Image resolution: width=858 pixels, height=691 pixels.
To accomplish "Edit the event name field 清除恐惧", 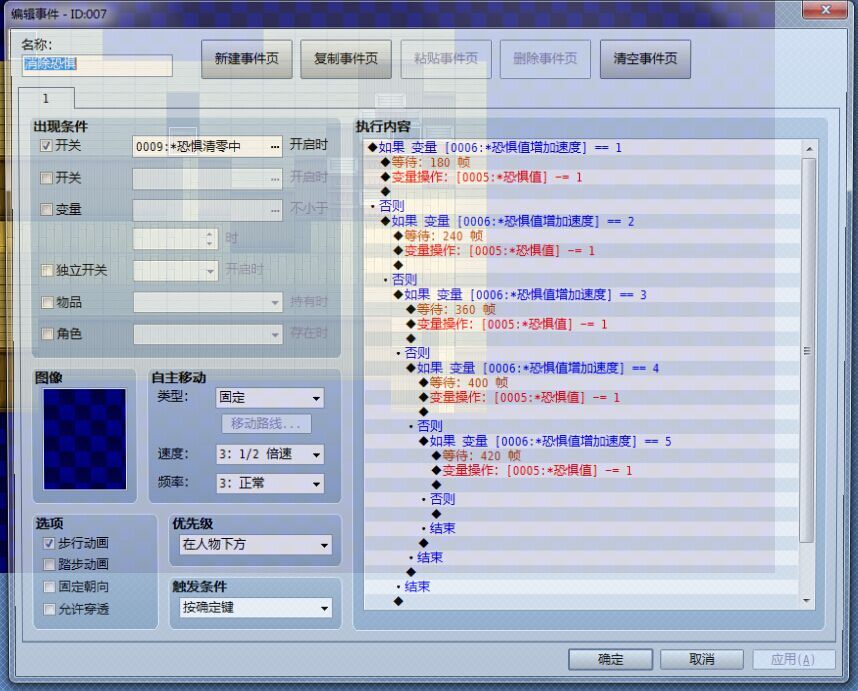I will click(x=97, y=65).
